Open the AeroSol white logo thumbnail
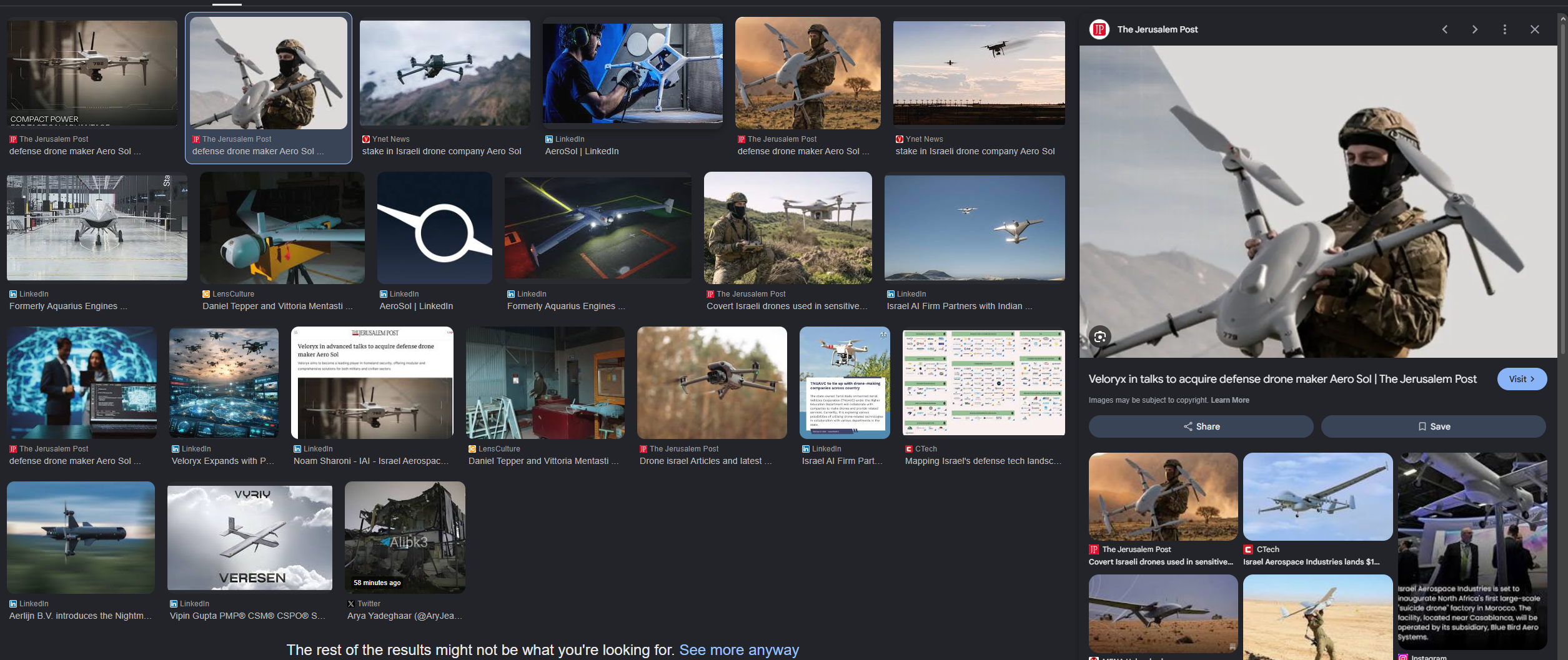 [x=435, y=228]
